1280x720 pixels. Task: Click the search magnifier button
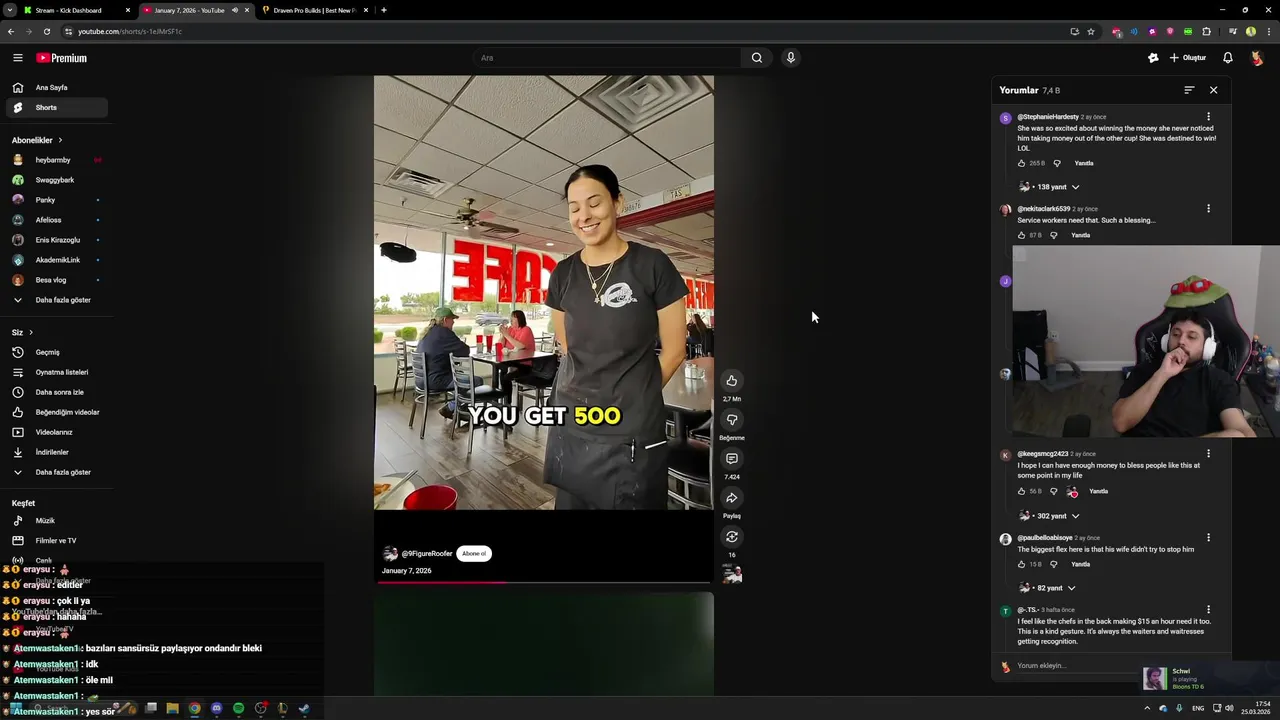click(x=757, y=58)
